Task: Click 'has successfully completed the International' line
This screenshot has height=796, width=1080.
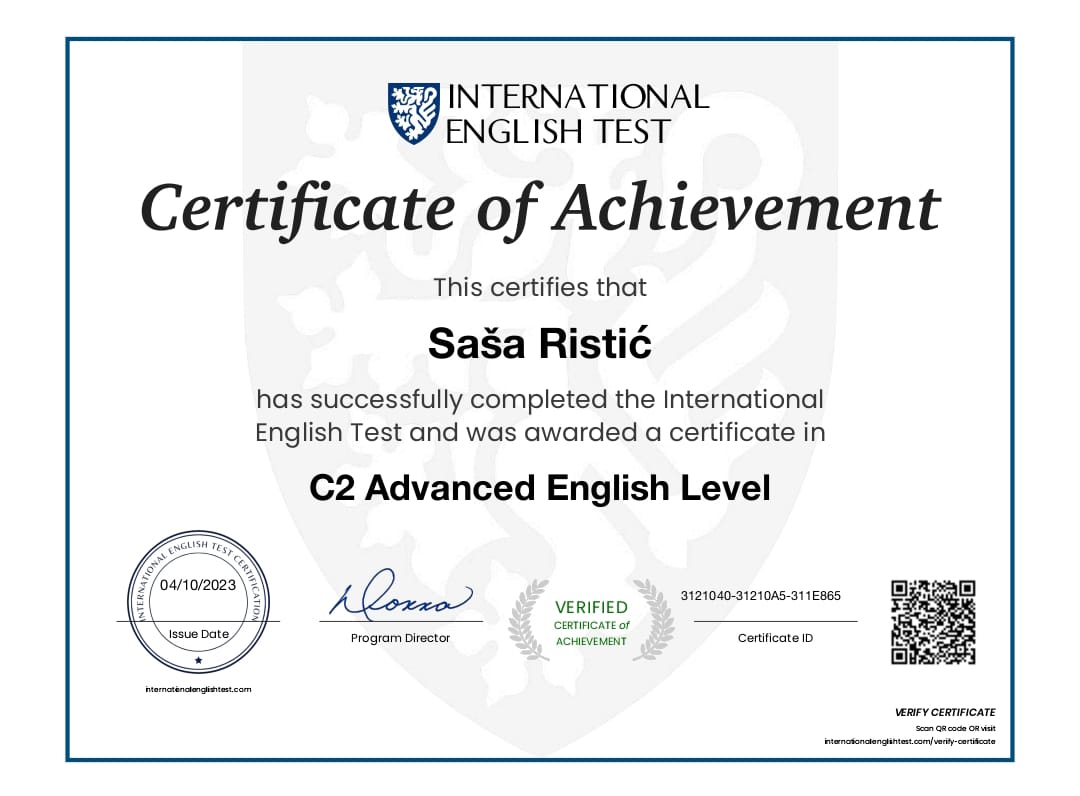Action: tap(540, 399)
